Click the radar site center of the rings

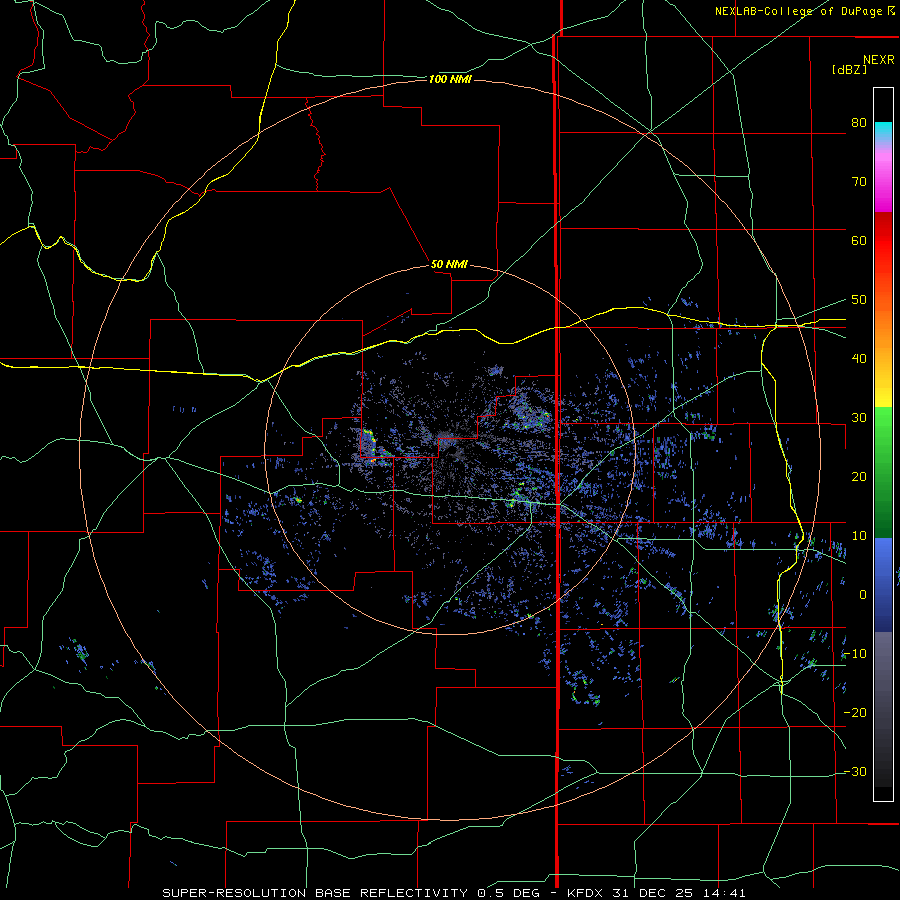click(x=450, y=450)
